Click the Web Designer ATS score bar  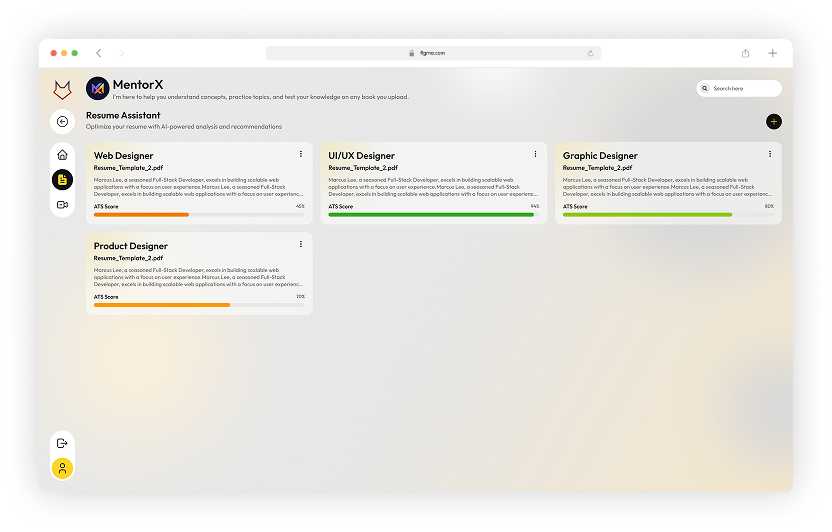(x=199, y=214)
